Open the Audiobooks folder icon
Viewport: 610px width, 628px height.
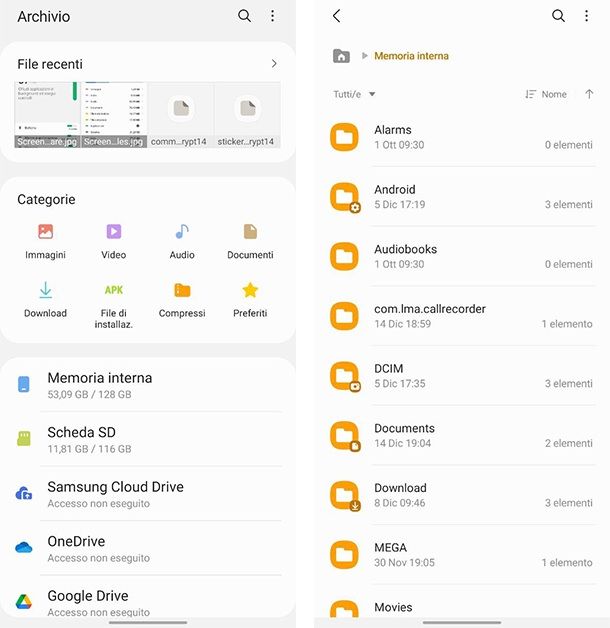pos(344,257)
